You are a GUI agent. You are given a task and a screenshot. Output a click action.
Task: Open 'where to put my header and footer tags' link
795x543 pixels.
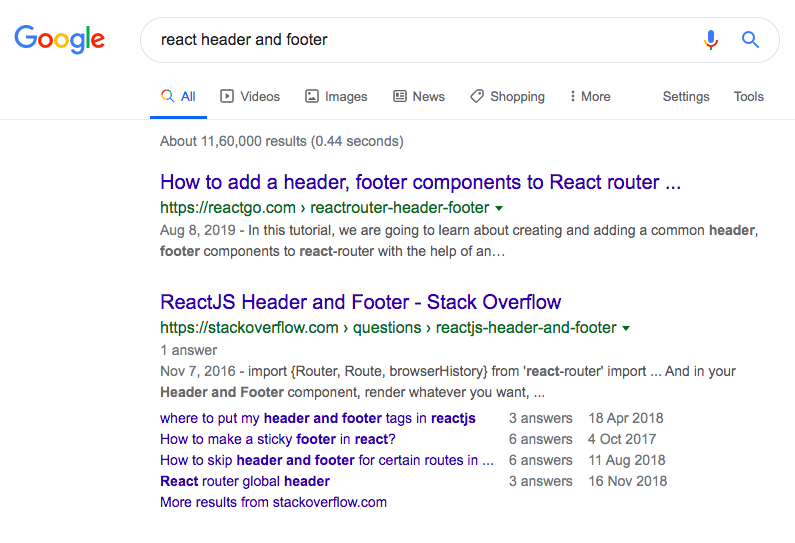[x=318, y=418]
